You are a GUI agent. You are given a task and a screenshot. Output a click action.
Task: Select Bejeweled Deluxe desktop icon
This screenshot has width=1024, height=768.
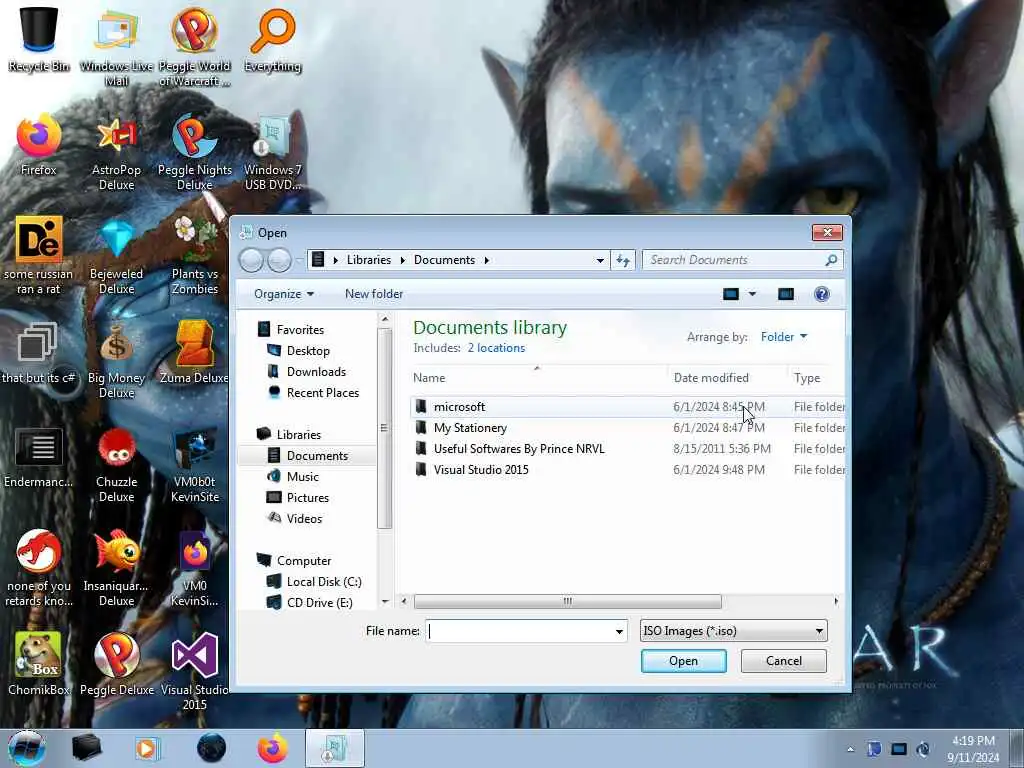[116, 255]
